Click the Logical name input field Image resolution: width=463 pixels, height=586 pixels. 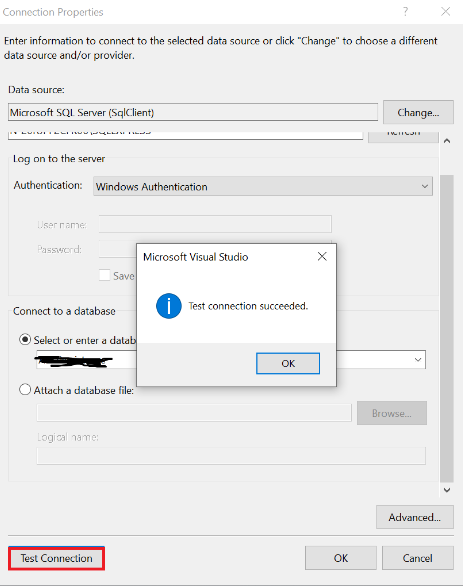pyautogui.click(x=231, y=456)
